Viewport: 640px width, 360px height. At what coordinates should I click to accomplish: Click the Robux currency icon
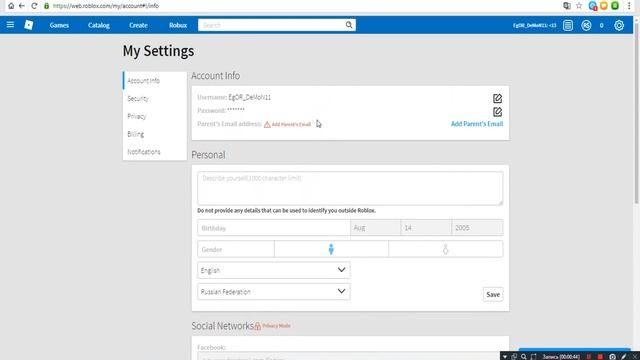[587, 25]
